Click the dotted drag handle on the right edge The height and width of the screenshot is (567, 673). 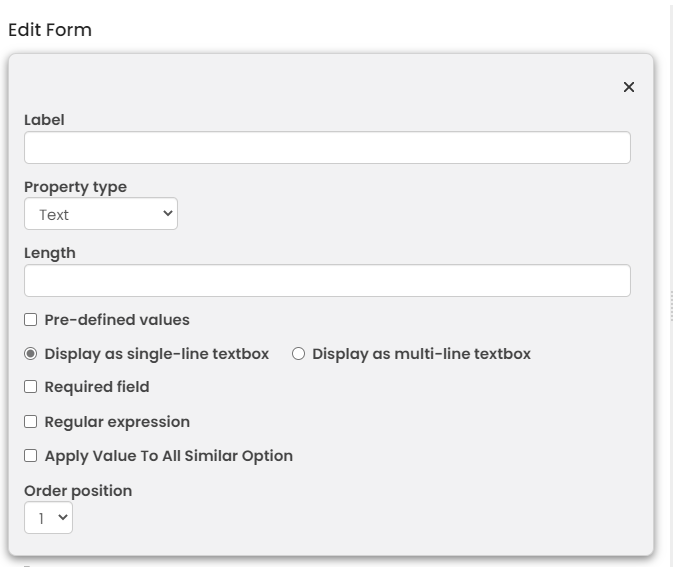coord(671,307)
